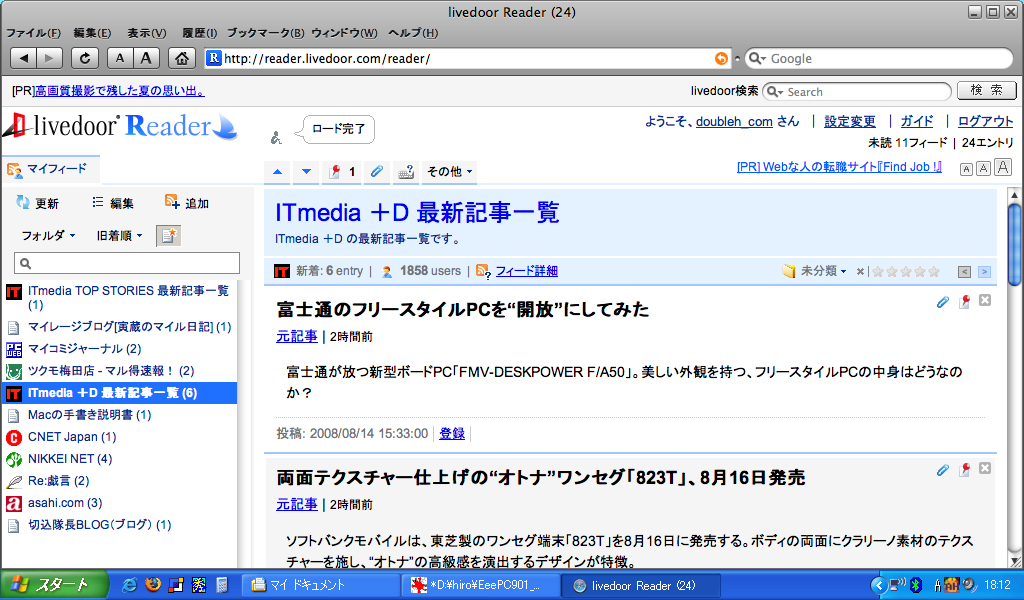Rate this feed five stars
Screen dimensions: 1024x600
point(934,272)
